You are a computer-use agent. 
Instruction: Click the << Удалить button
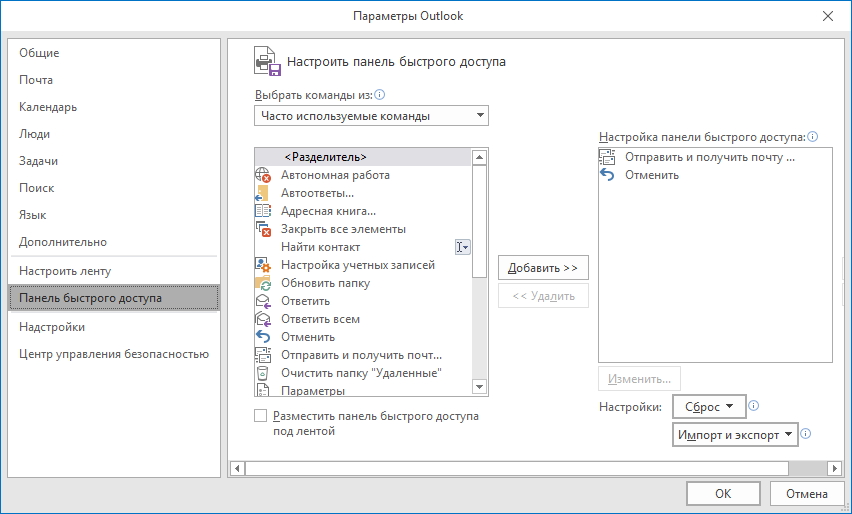click(543, 296)
